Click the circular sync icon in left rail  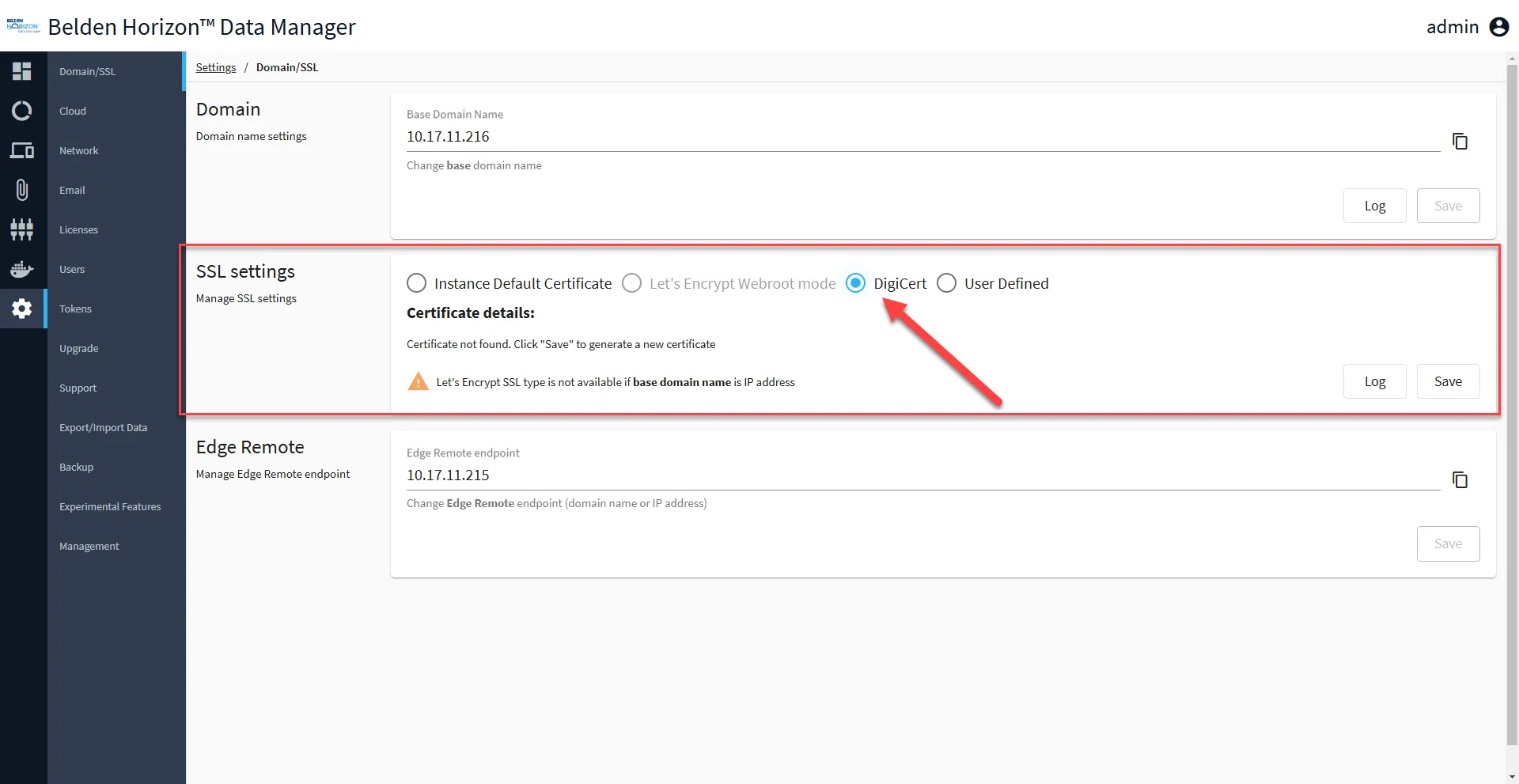coord(22,111)
